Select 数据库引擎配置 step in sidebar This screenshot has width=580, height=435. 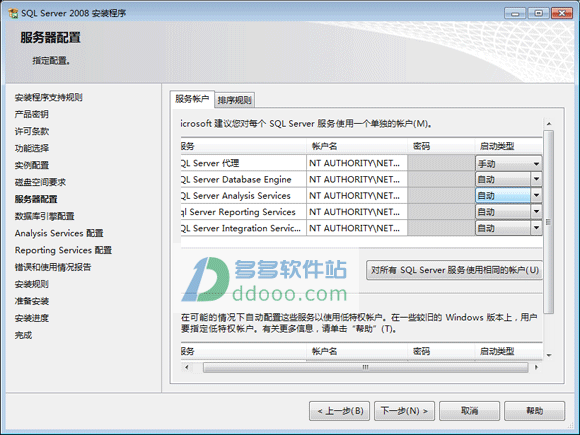tap(44, 216)
